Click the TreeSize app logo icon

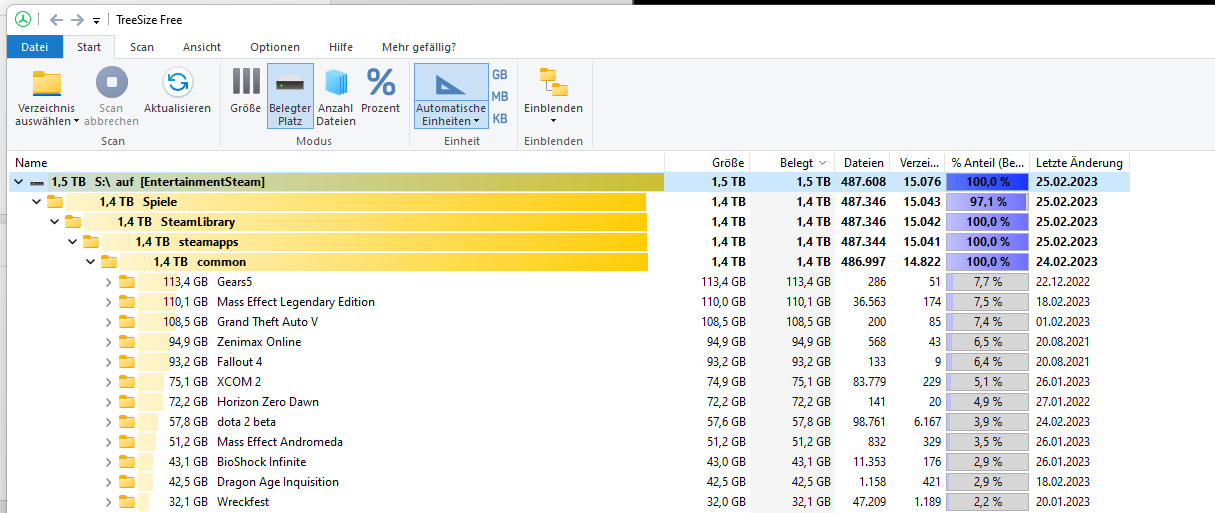23,19
